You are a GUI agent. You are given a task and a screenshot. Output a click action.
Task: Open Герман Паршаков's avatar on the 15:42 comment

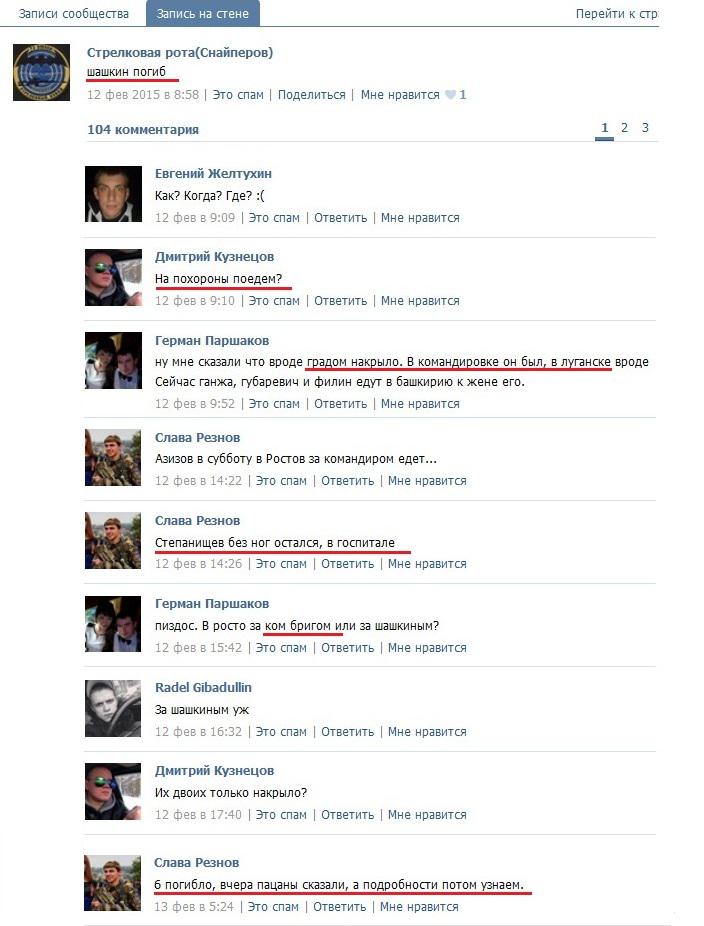pyautogui.click(x=113, y=624)
